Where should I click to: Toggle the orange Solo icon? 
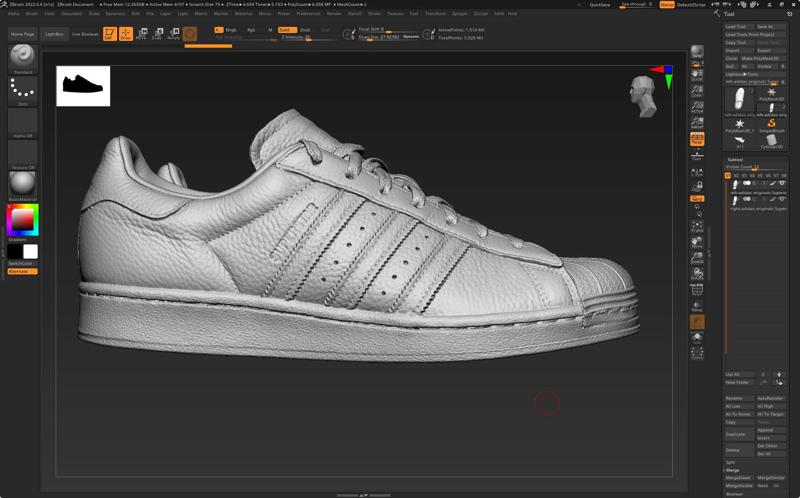tap(697, 322)
